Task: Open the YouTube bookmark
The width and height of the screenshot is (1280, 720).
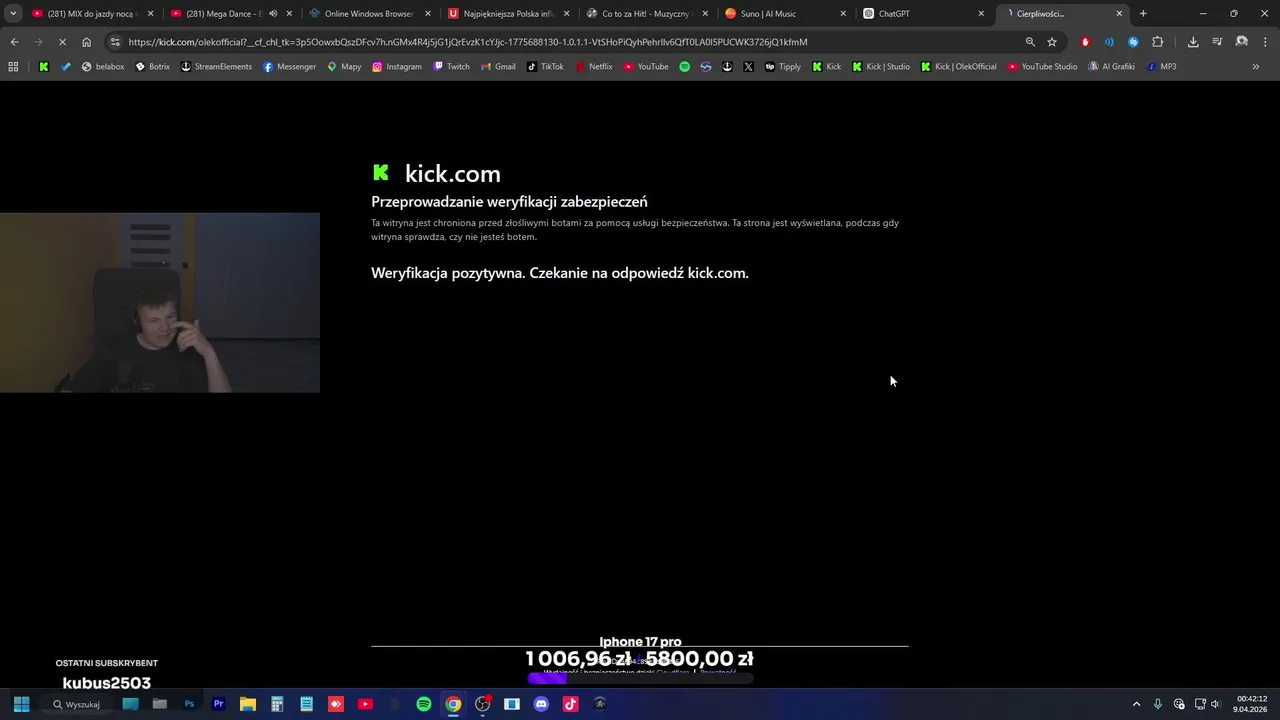Action: (x=646, y=67)
